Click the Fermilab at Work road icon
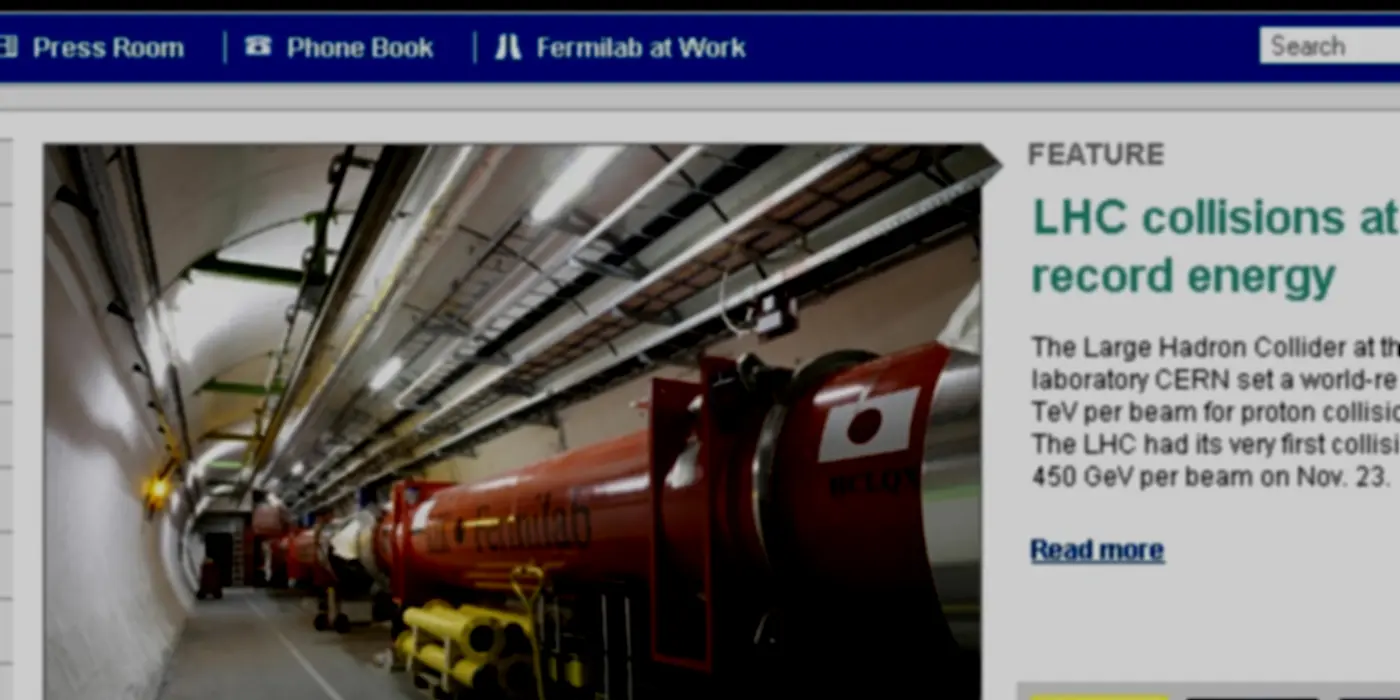Screen dimensions: 1400x700 508,47
